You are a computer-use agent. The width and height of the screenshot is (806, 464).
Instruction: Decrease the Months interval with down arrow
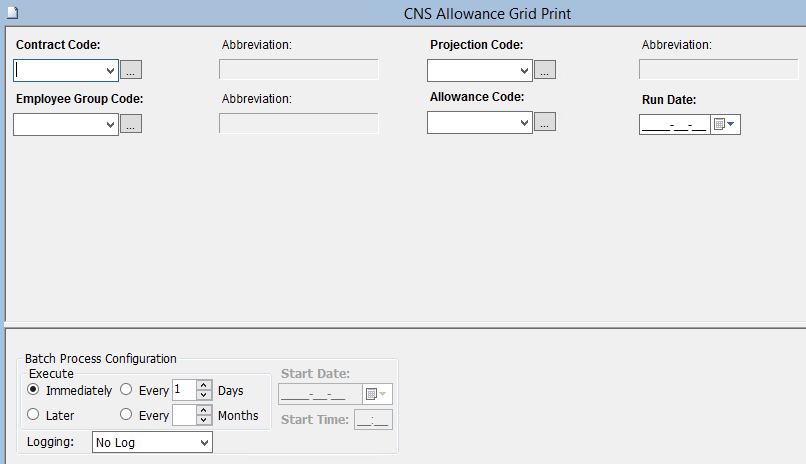(203, 420)
